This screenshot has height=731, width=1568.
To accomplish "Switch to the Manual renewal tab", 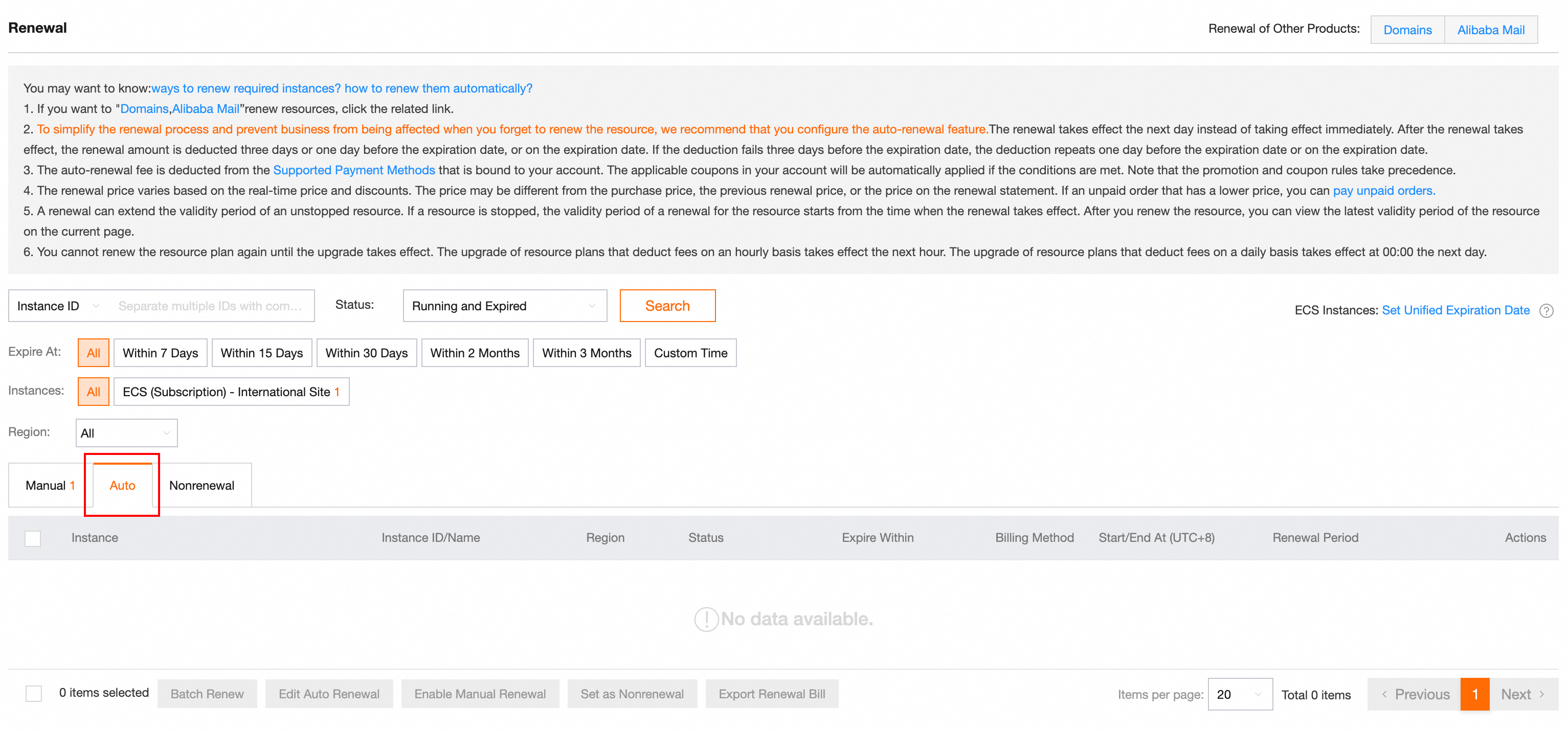I will [x=50, y=486].
